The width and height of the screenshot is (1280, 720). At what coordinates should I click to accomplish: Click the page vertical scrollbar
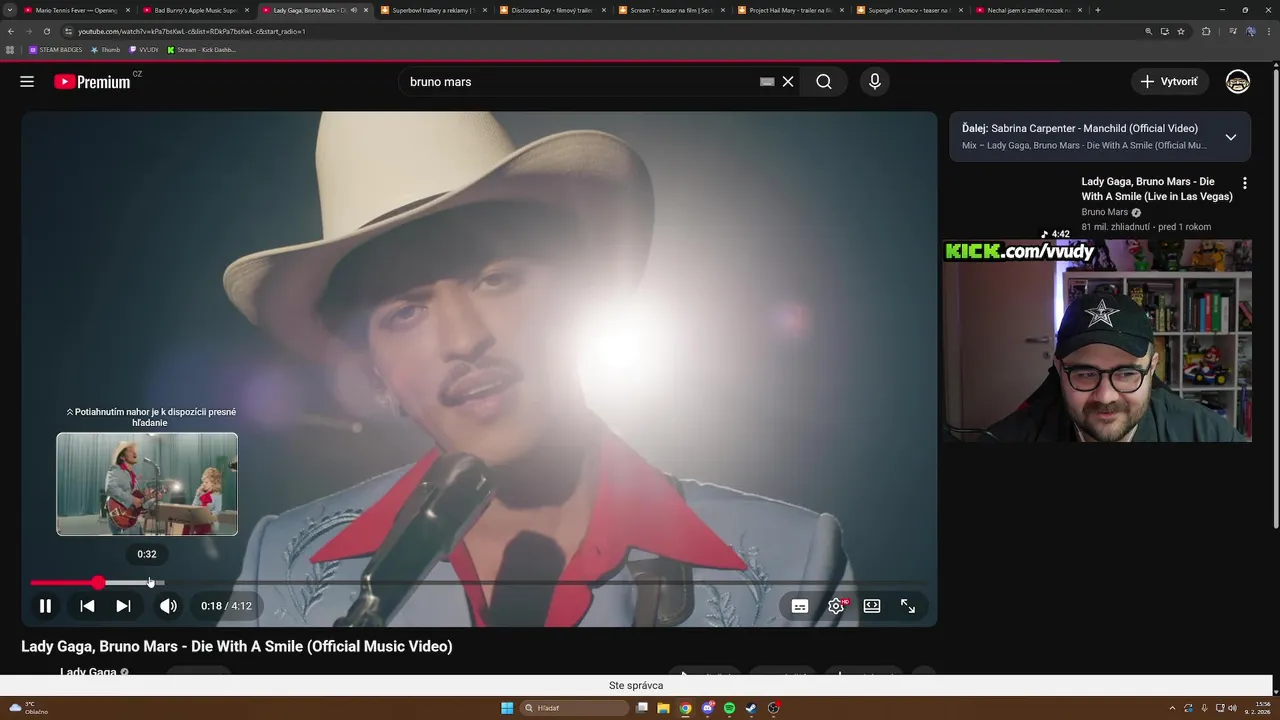point(1275,300)
